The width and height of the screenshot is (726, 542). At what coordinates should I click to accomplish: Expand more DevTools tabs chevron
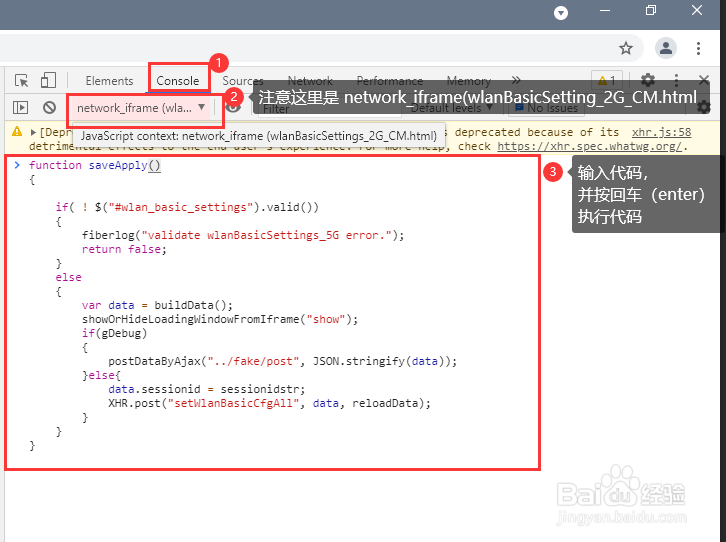(516, 80)
